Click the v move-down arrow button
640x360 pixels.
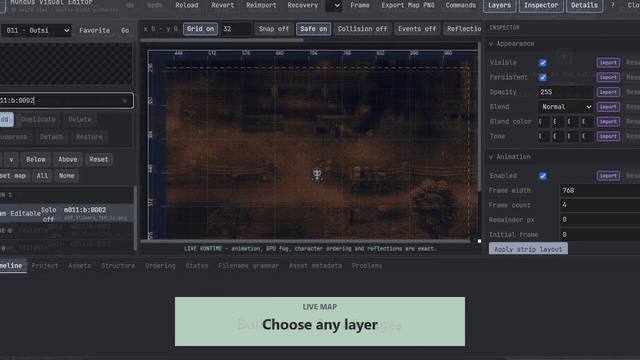[11, 160]
